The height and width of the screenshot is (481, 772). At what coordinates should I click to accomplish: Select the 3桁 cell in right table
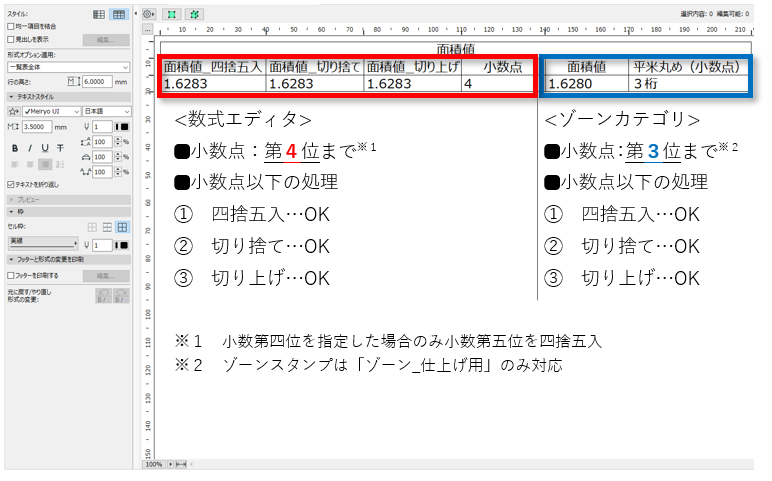pyautogui.click(x=688, y=84)
